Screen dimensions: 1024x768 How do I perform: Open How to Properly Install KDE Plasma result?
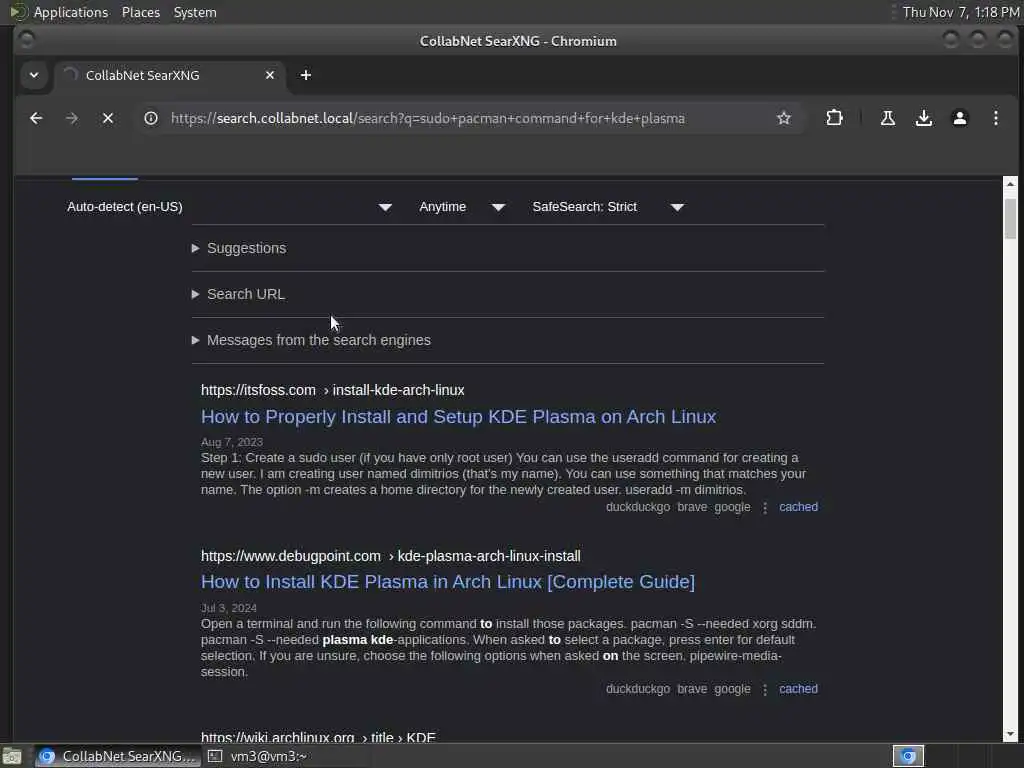[x=458, y=417]
